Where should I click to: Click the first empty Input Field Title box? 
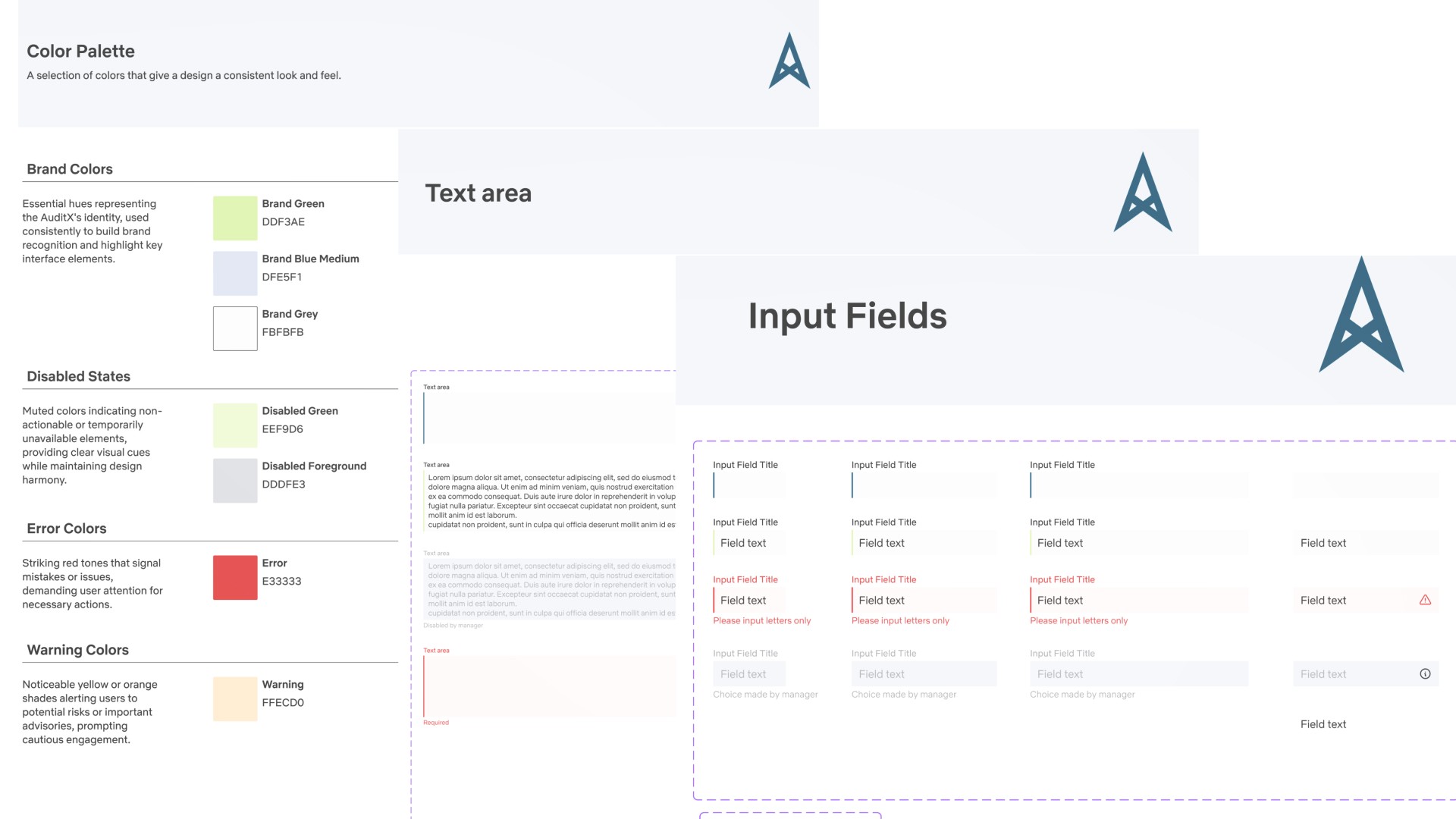(x=749, y=485)
